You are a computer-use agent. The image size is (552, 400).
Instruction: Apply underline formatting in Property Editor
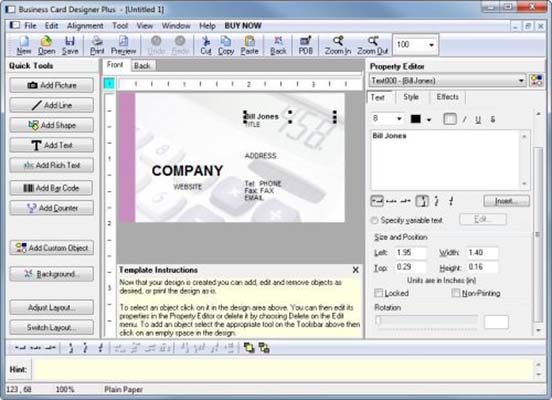(478, 119)
